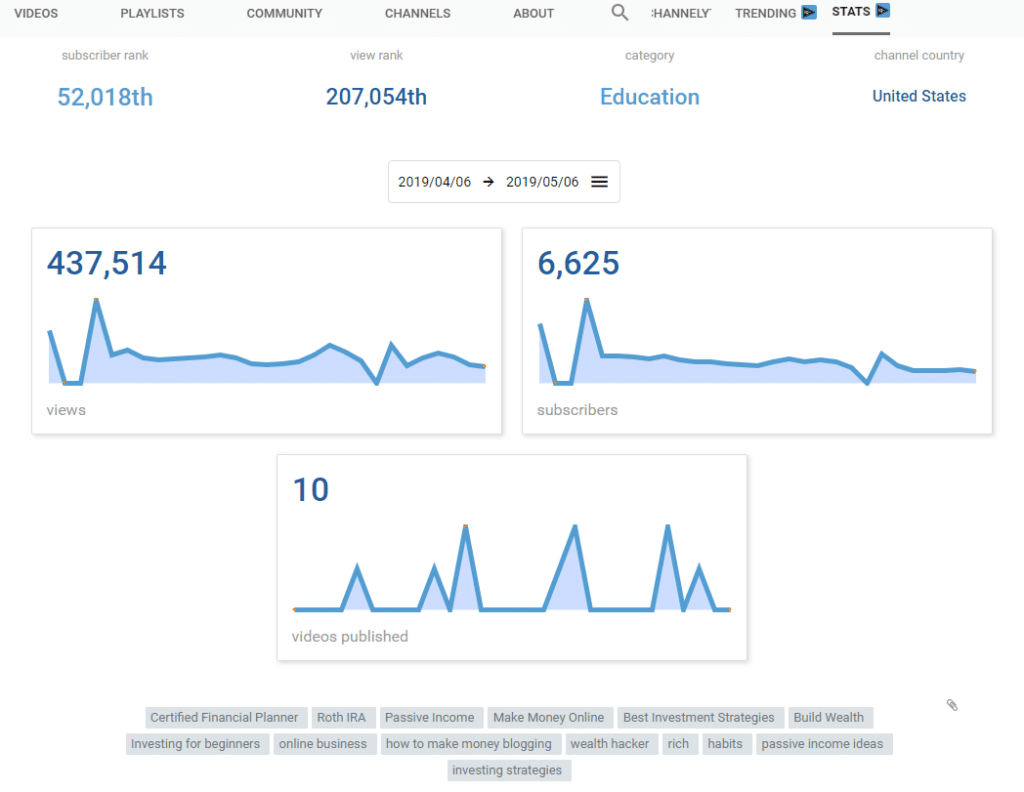Select the start date 2019/04/06
This screenshot has height=792, width=1024.
coord(434,182)
